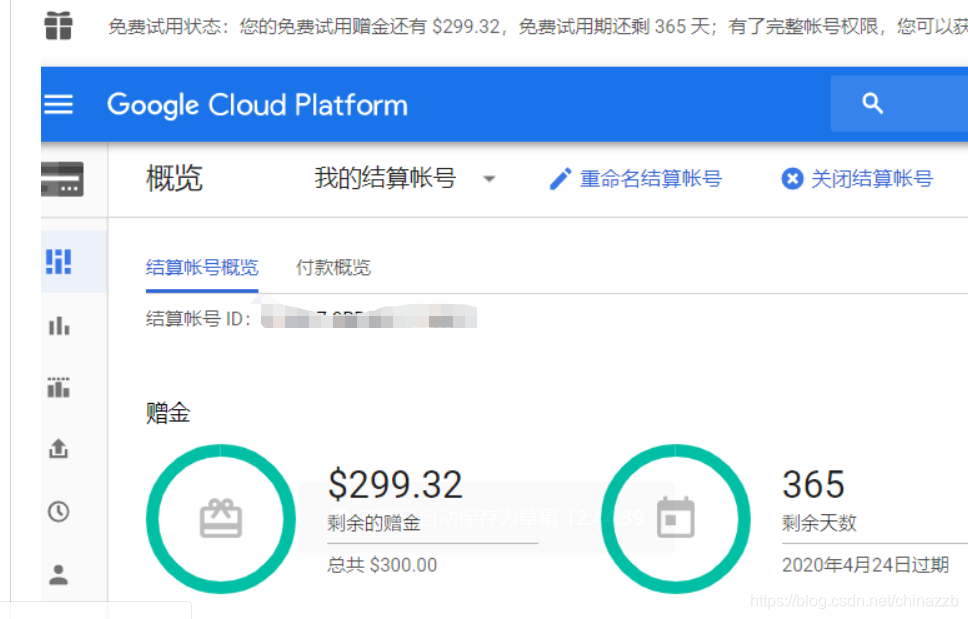Click the calendar icon in days ring
Viewport: 968px width, 619px height.
675,517
